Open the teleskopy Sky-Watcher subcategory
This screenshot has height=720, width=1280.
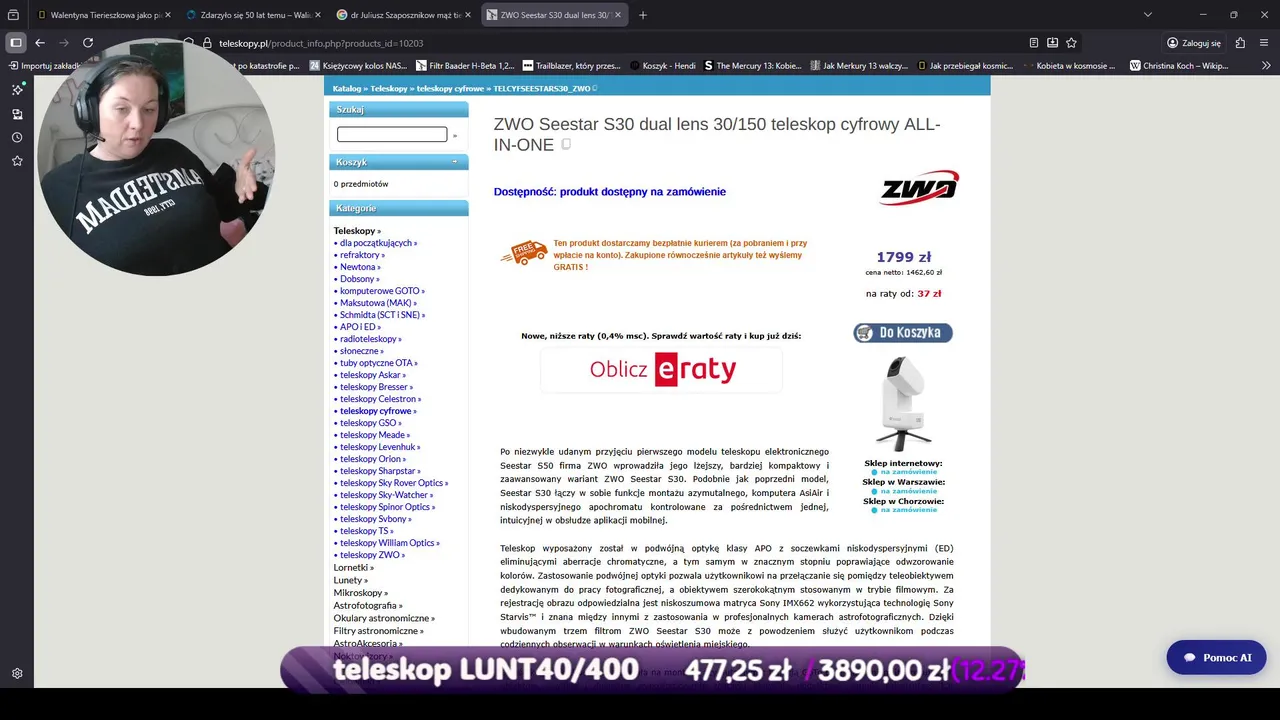coord(386,495)
